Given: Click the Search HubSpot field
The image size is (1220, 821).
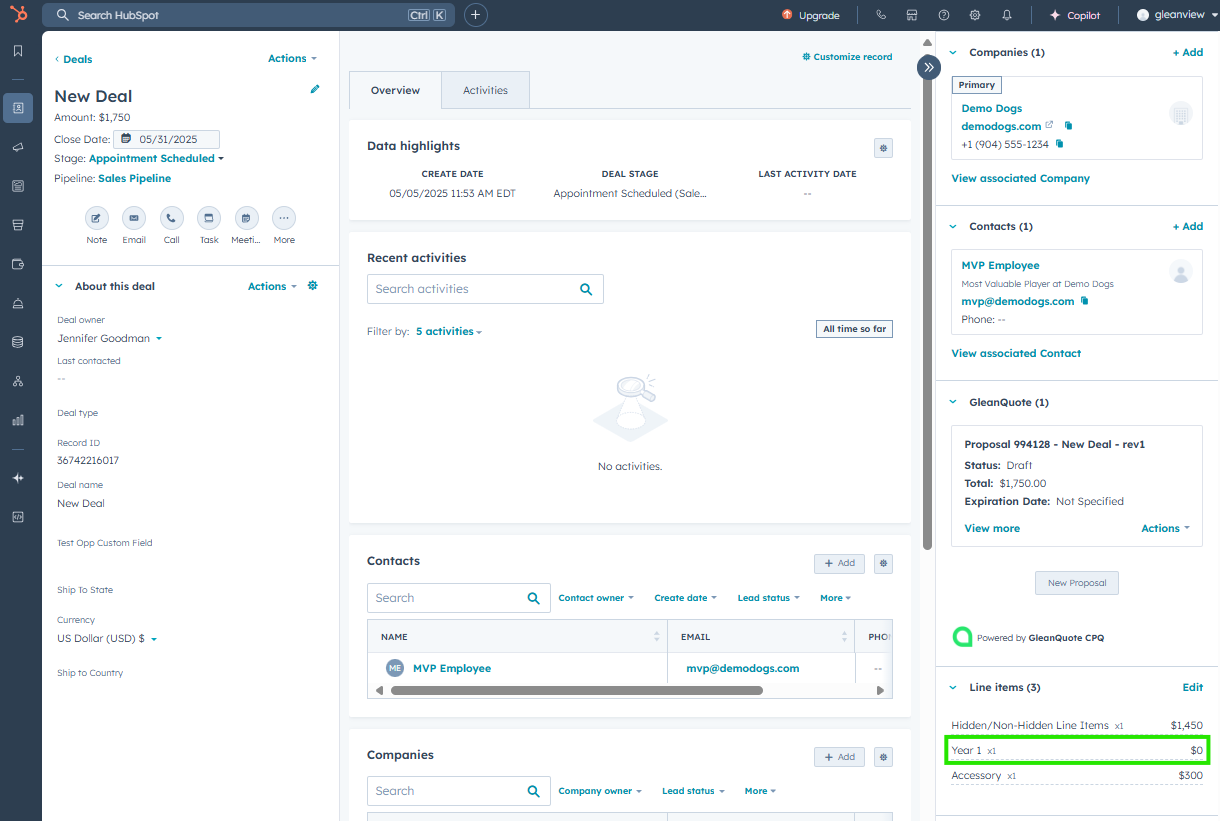Looking at the screenshot, I should point(248,15).
